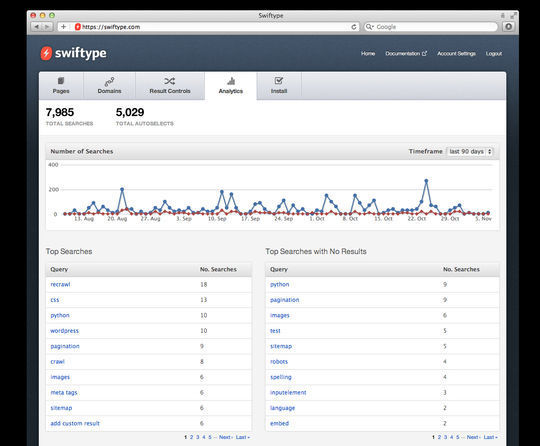Click the Logout link

point(494,53)
